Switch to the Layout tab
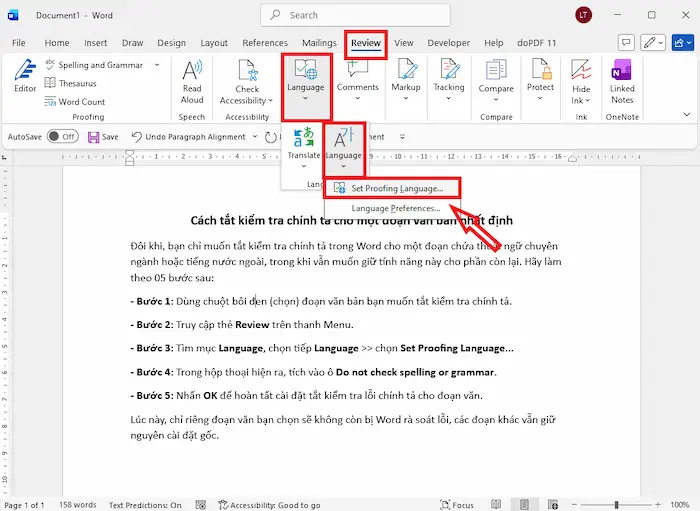The height and width of the screenshot is (511, 700). tap(214, 43)
